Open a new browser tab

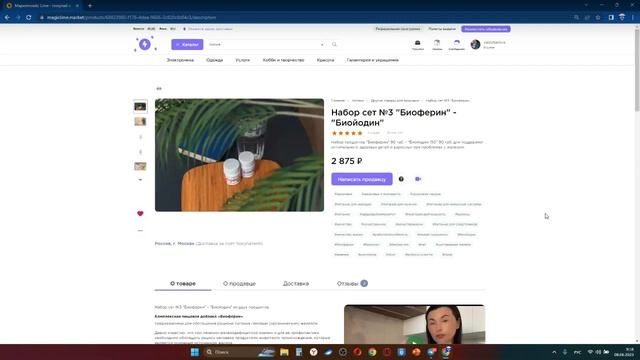pos(90,6)
